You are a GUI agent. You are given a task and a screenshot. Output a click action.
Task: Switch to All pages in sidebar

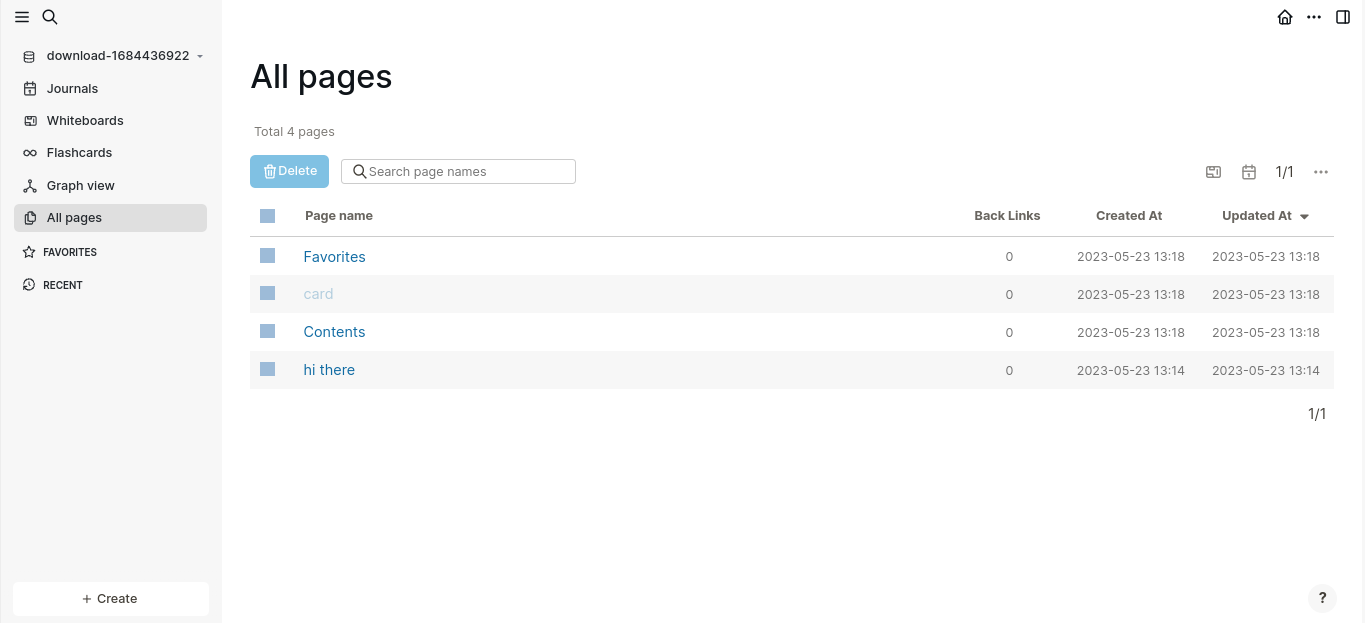tap(73, 217)
